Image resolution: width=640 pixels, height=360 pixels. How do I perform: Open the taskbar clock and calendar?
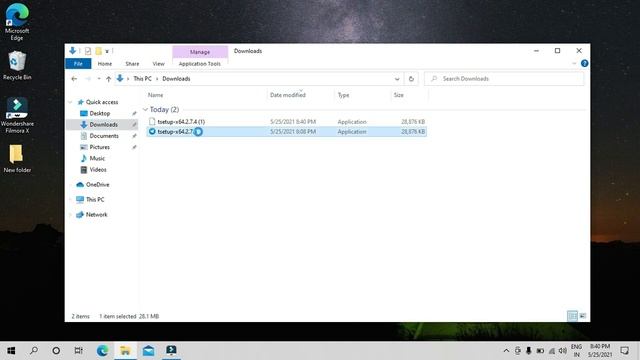(x=600, y=351)
